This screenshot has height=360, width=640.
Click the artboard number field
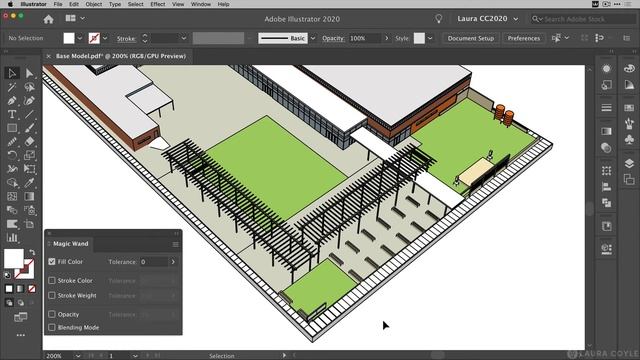coord(118,356)
